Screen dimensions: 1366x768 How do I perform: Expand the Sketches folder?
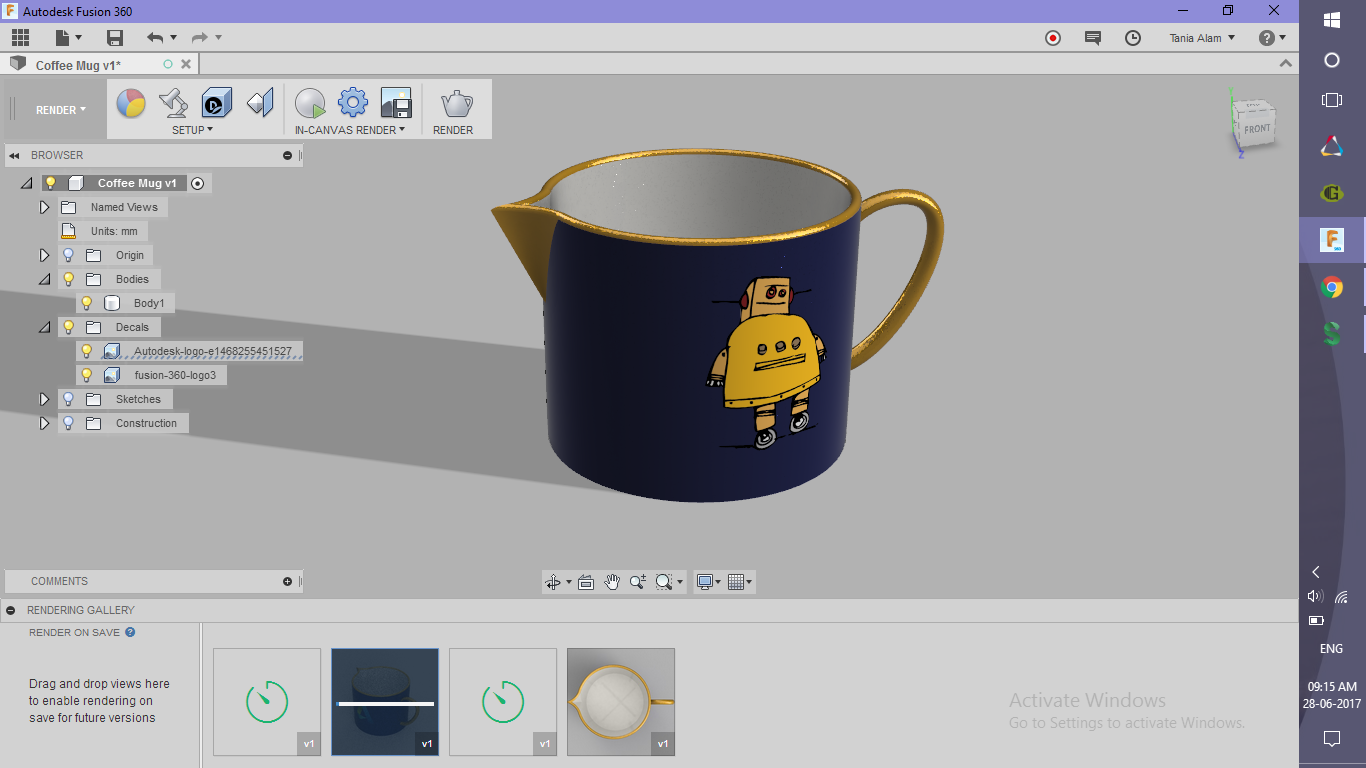(44, 399)
